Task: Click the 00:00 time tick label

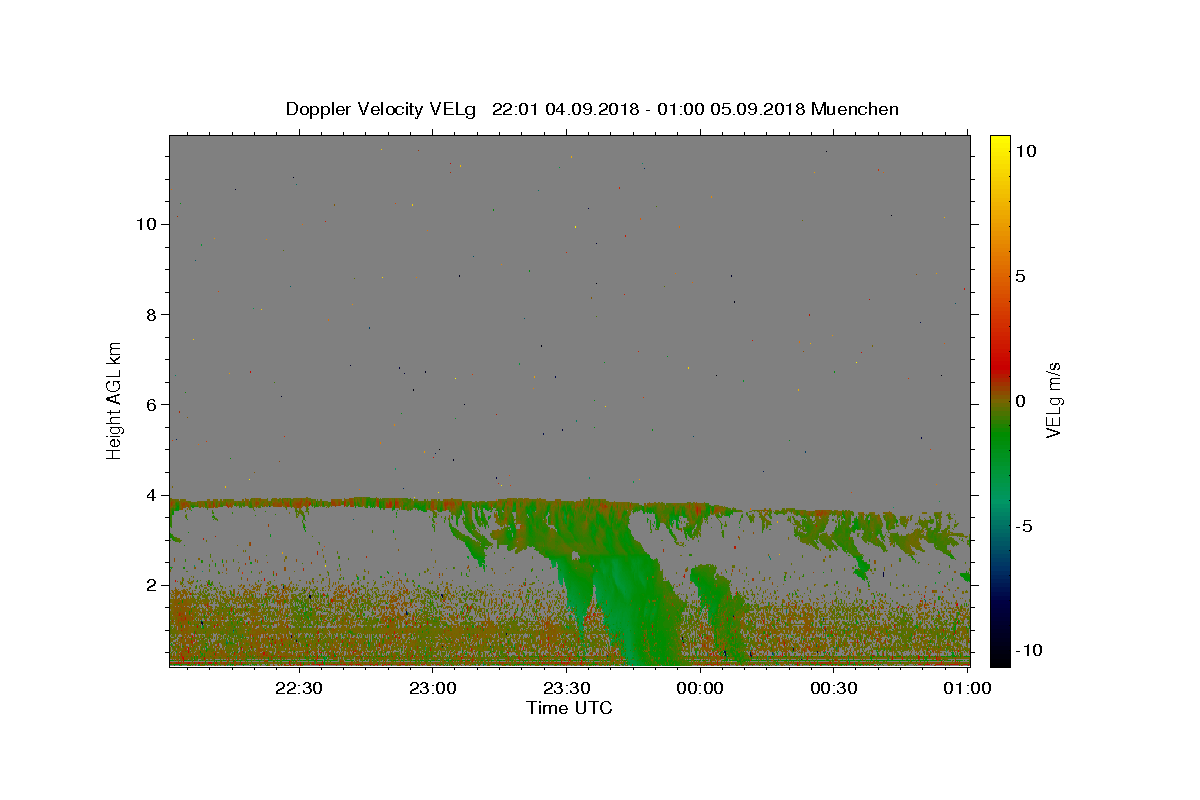Action: click(x=699, y=689)
